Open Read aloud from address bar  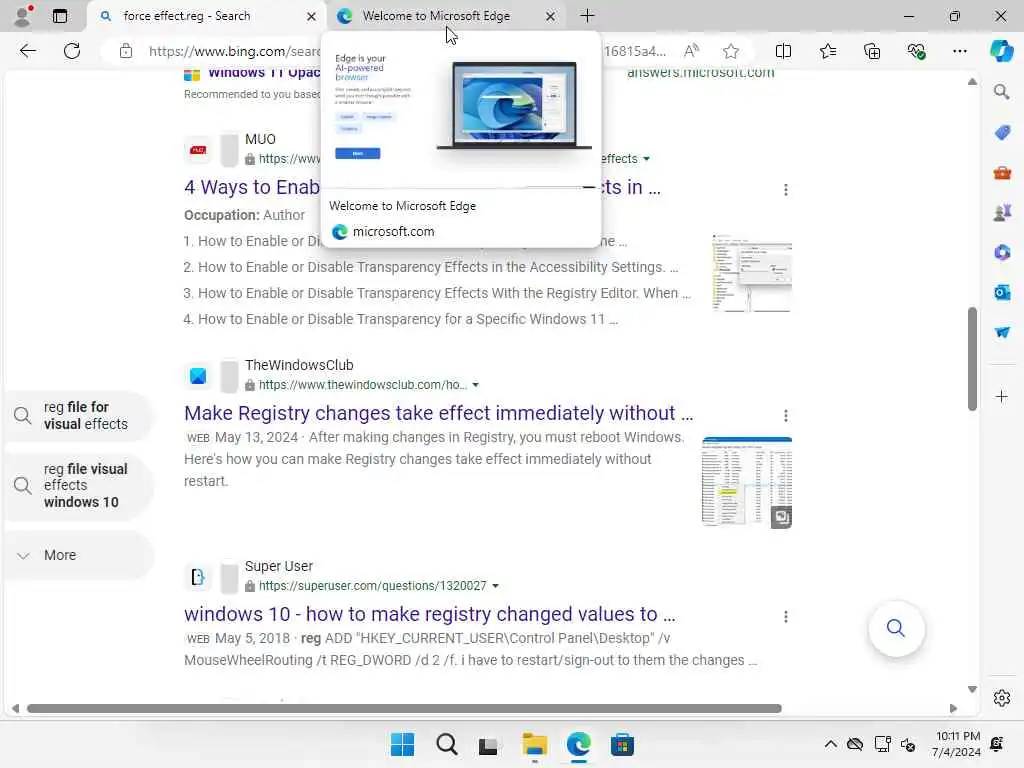[x=691, y=51]
